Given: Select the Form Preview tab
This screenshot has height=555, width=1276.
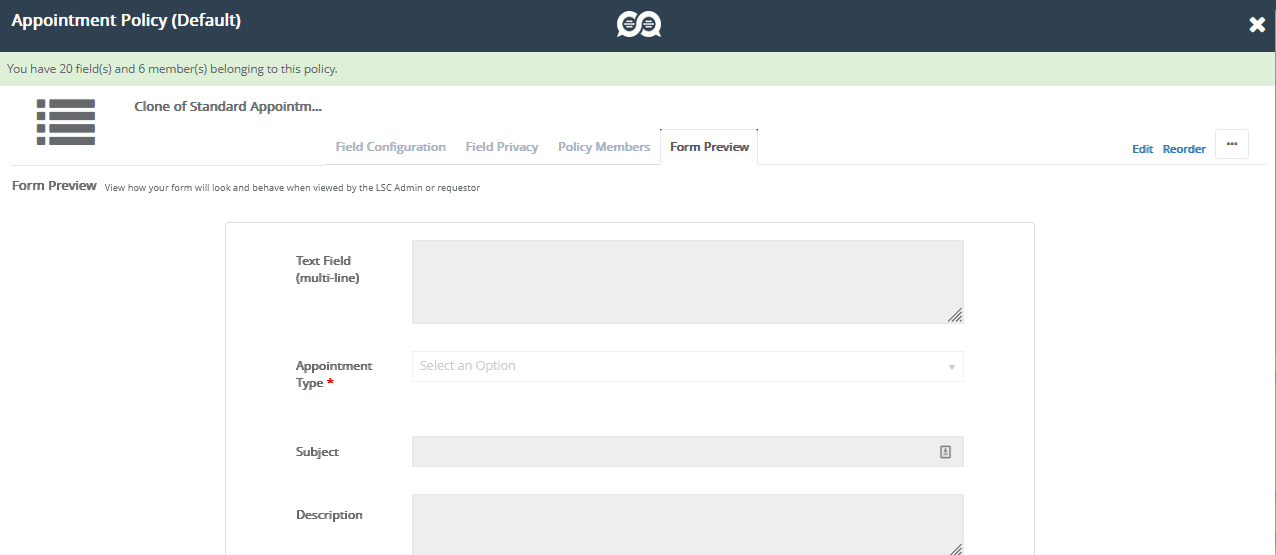Looking at the screenshot, I should [709, 147].
